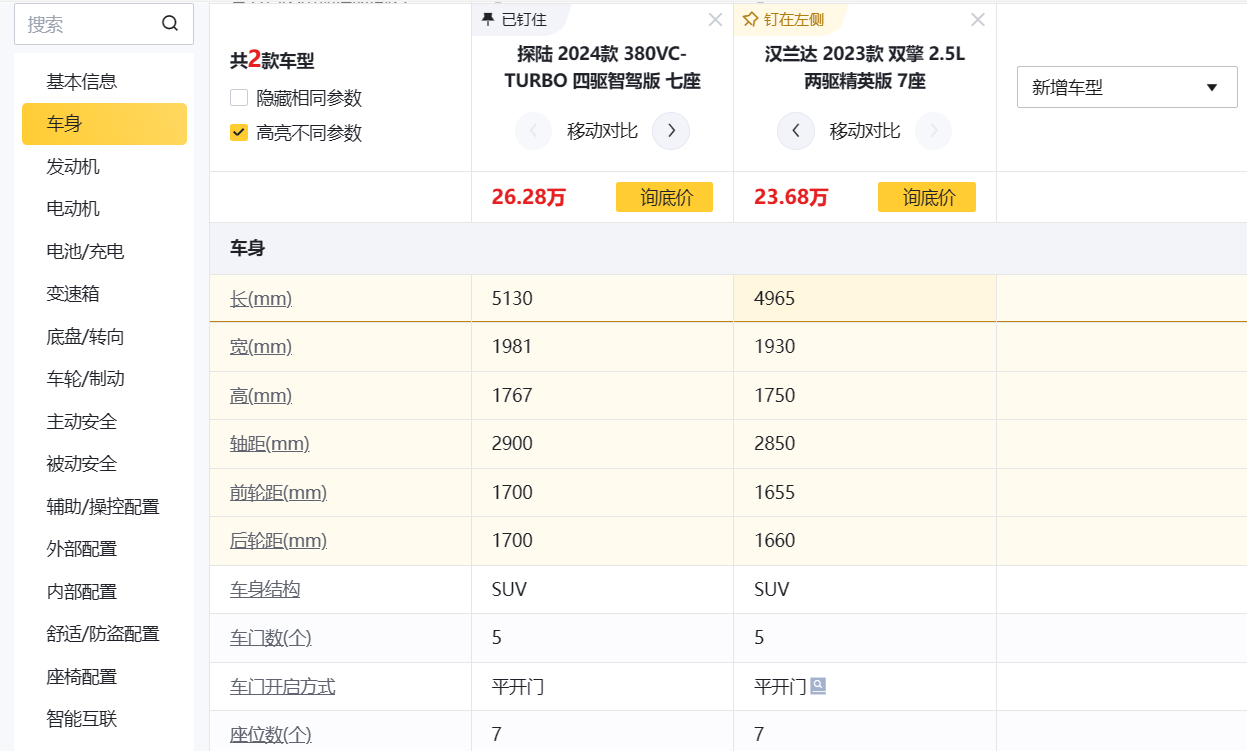This screenshot has width=1247, height=751.
Task: Click the pinned icon on 探陆 column
Action: click(488, 20)
